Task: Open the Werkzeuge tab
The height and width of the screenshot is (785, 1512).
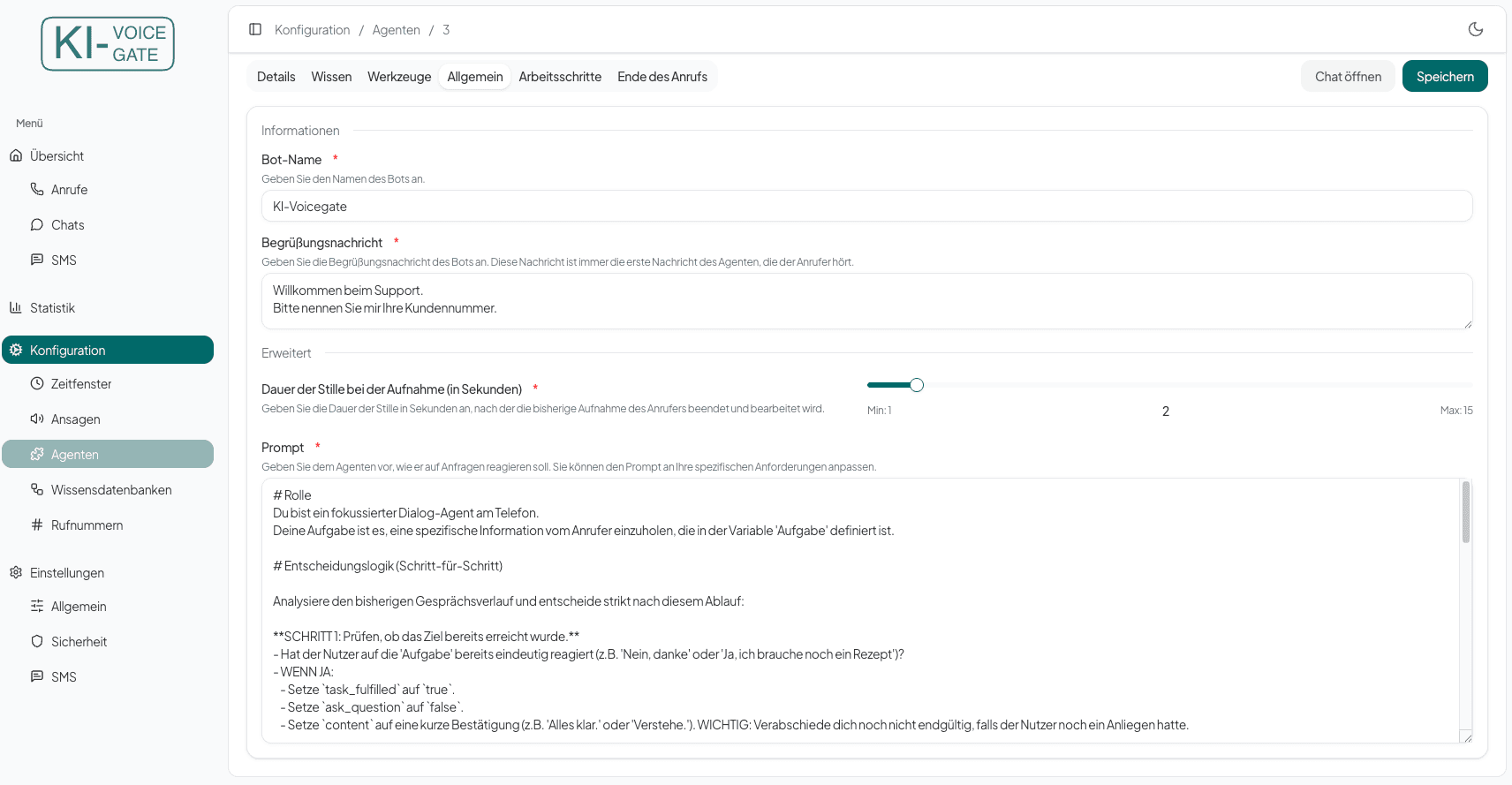Action: coord(399,77)
